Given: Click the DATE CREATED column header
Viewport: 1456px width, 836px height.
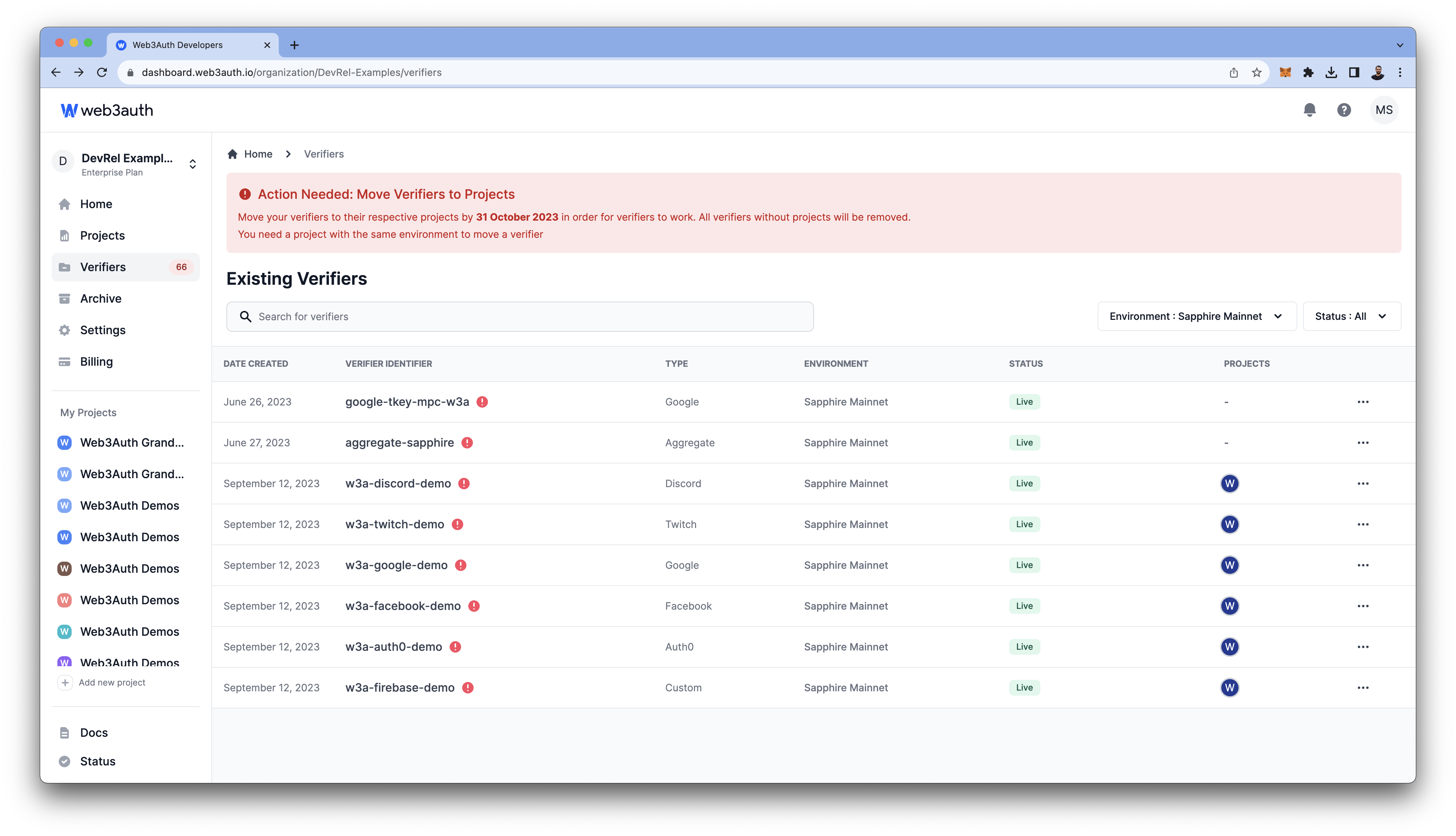Looking at the screenshot, I should [x=255, y=364].
